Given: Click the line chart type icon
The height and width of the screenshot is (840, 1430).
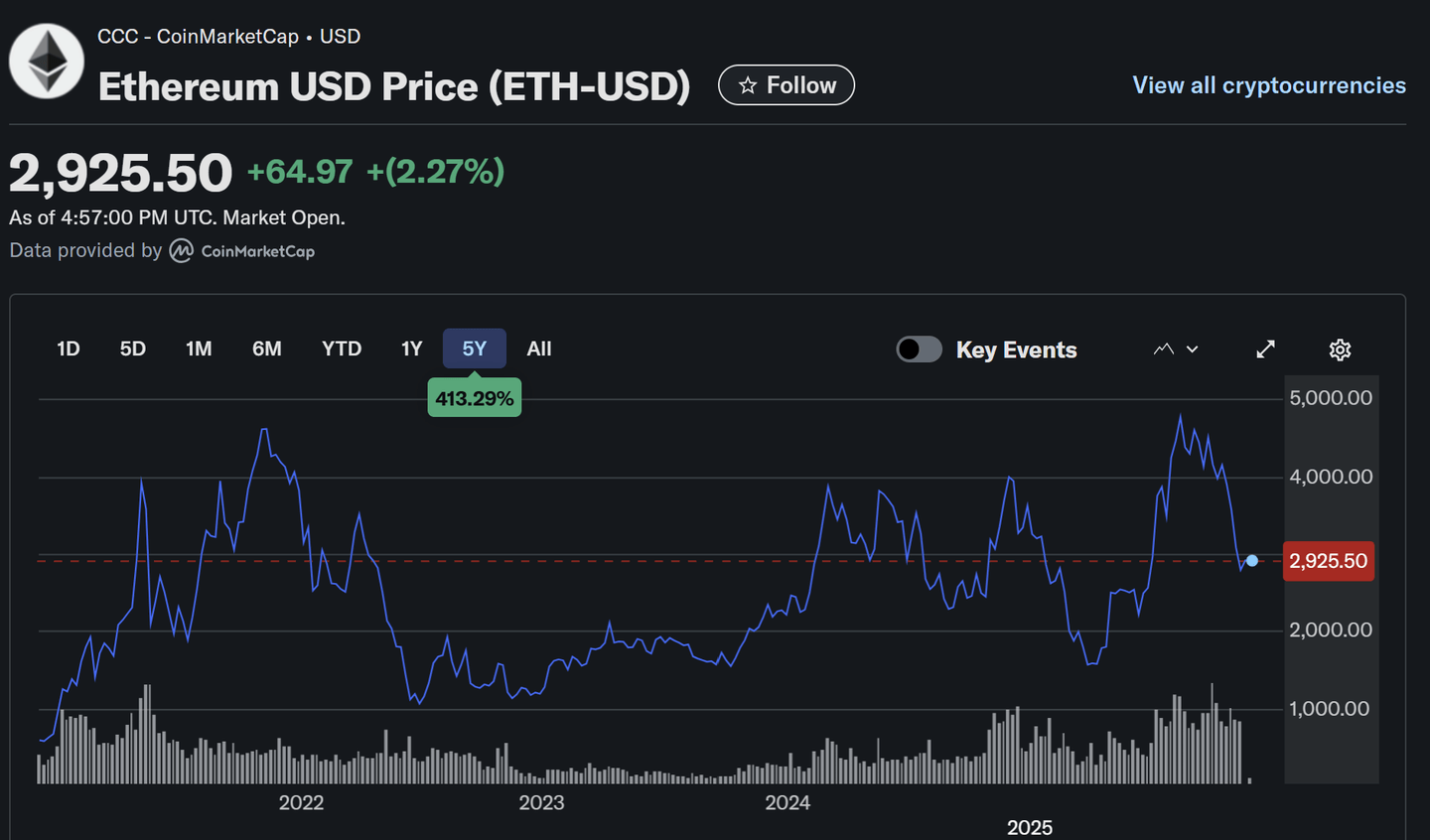Looking at the screenshot, I should [x=1164, y=350].
